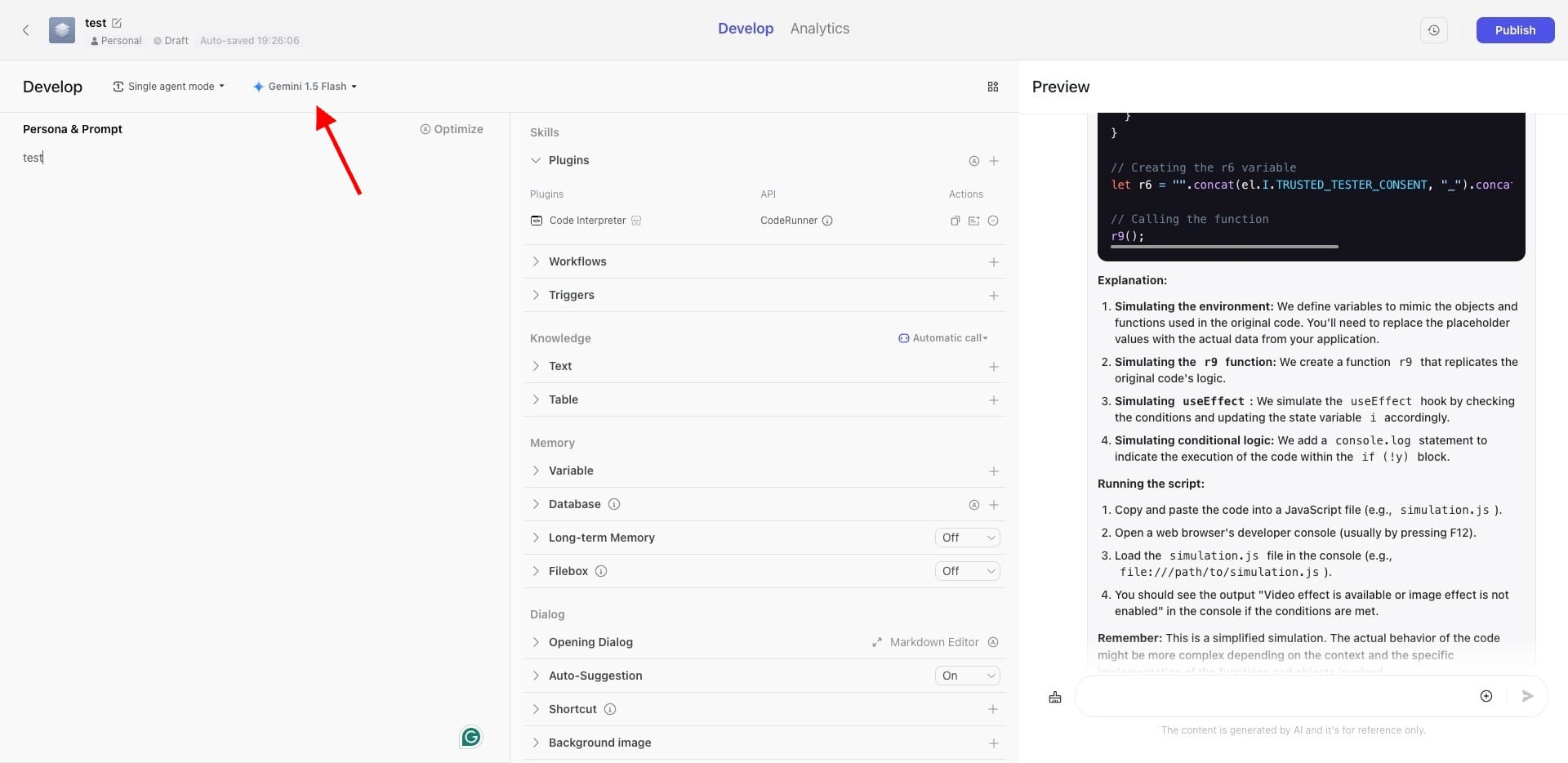
Task: Click the copy action icon for CodeRunner
Action: click(x=954, y=221)
